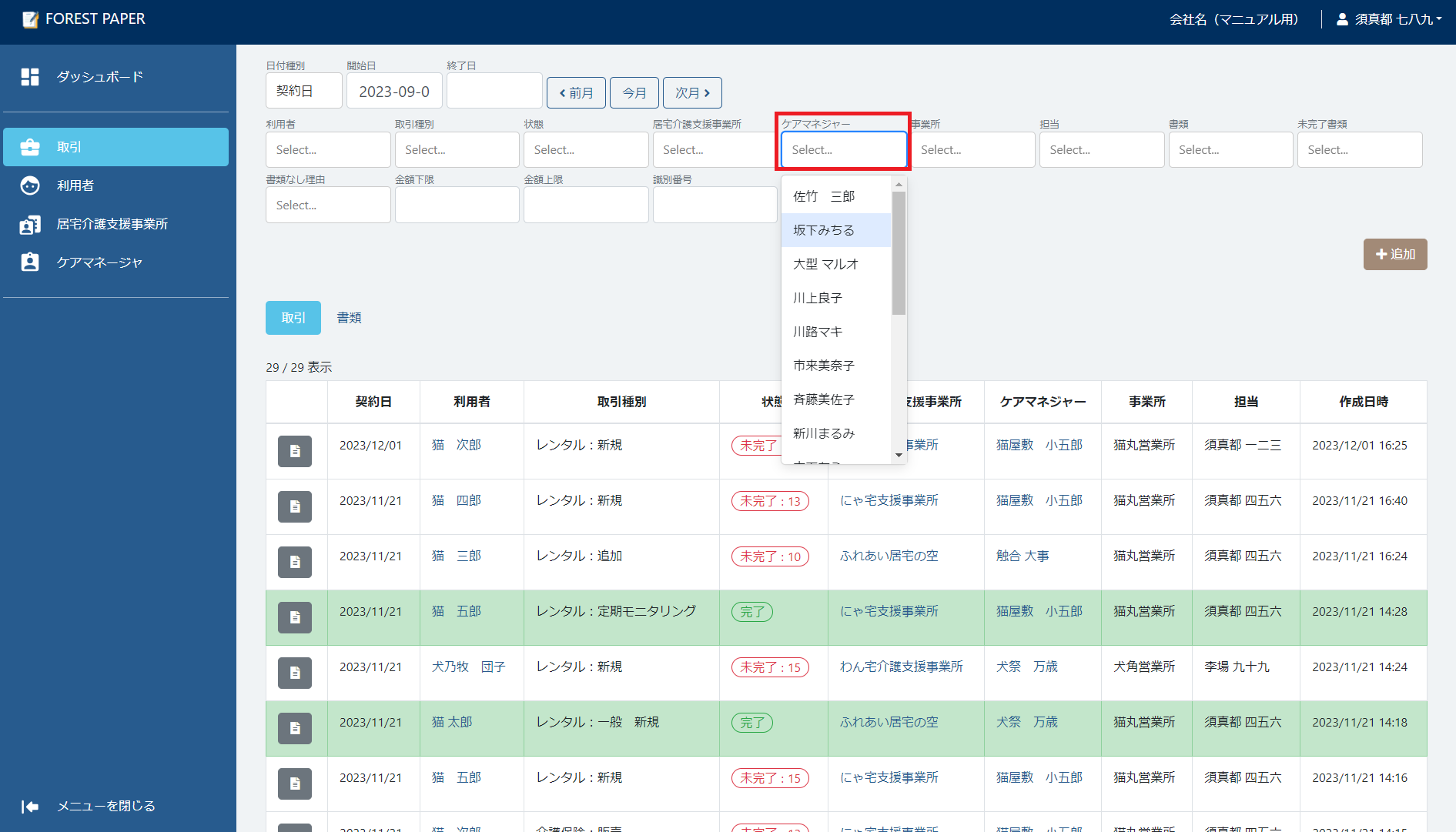The image size is (1456, 832).
Task: Click the ケアマネージャ badge icon
Action: pos(30,262)
